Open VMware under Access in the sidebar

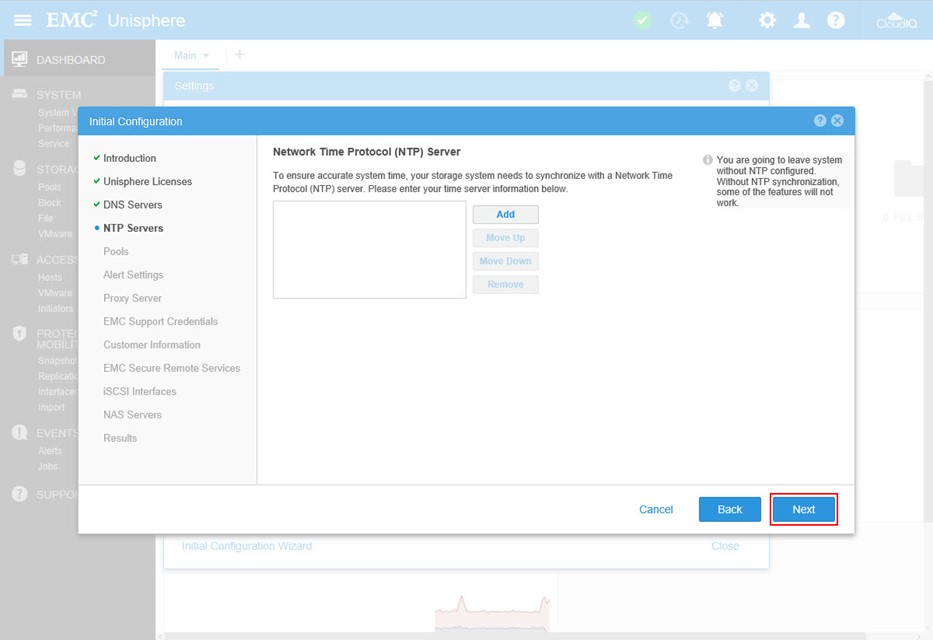(x=55, y=293)
